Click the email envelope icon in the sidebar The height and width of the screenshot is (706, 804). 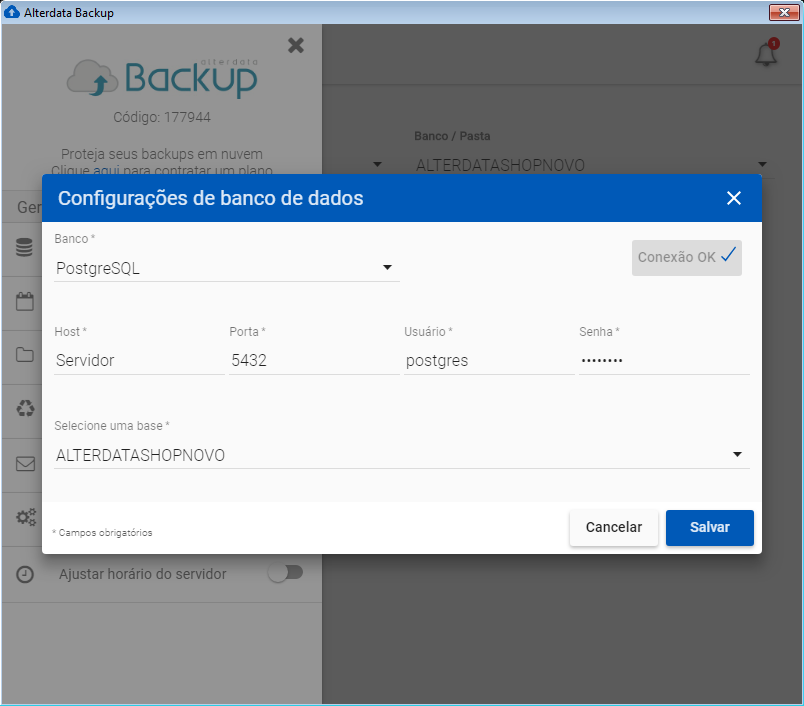[x=25, y=464]
